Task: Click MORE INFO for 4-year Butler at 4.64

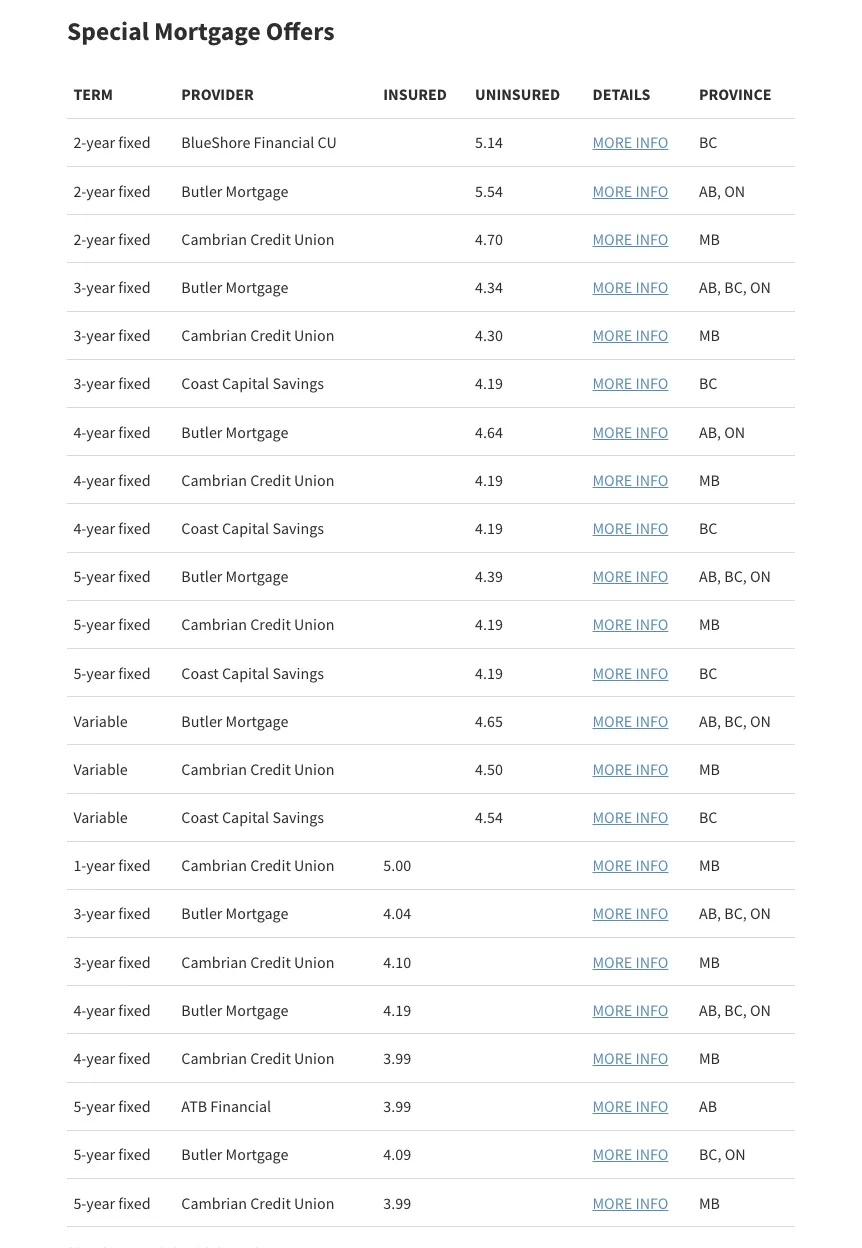Action: tap(630, 432)
